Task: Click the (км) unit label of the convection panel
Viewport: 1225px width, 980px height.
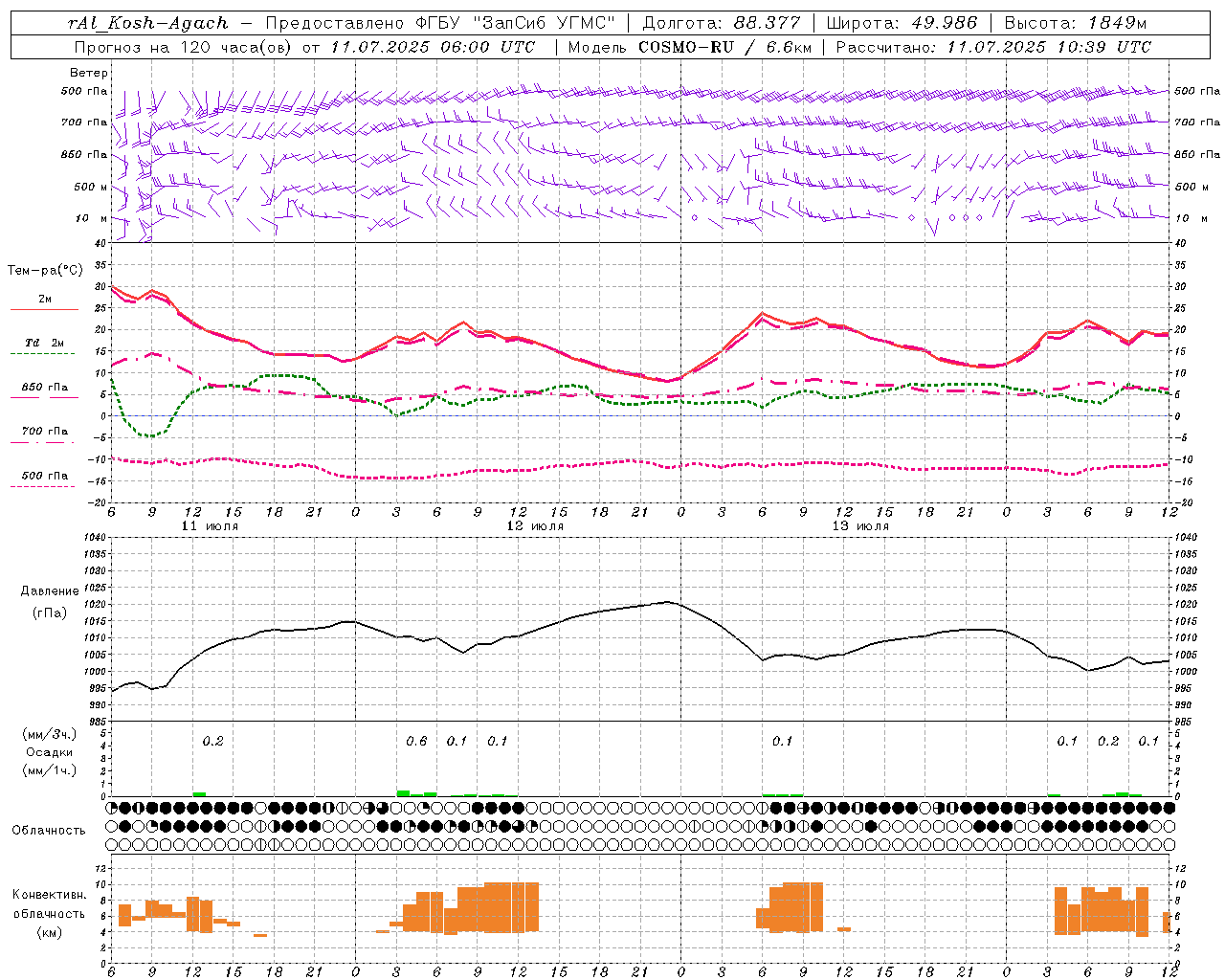Action: (50, 932)
